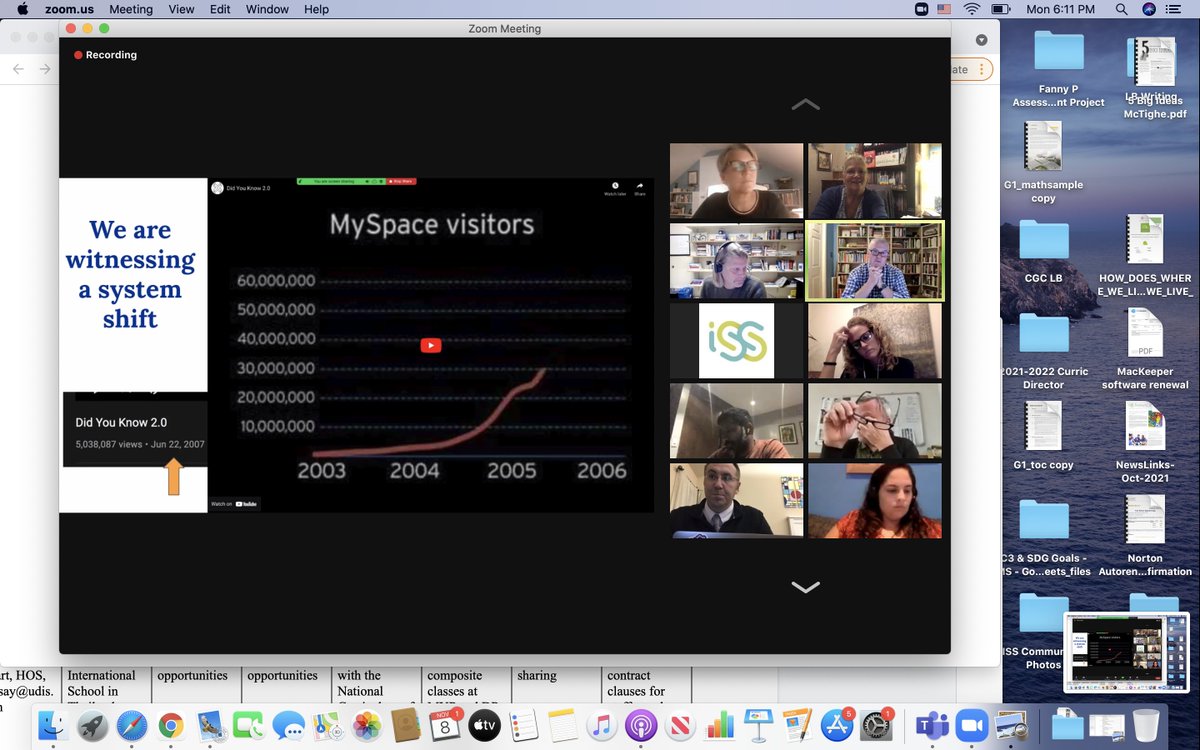Open the Wi-Fi status menu
Image resolution: width=1200 pixels, height=750 pixels.
coord(971,9)
